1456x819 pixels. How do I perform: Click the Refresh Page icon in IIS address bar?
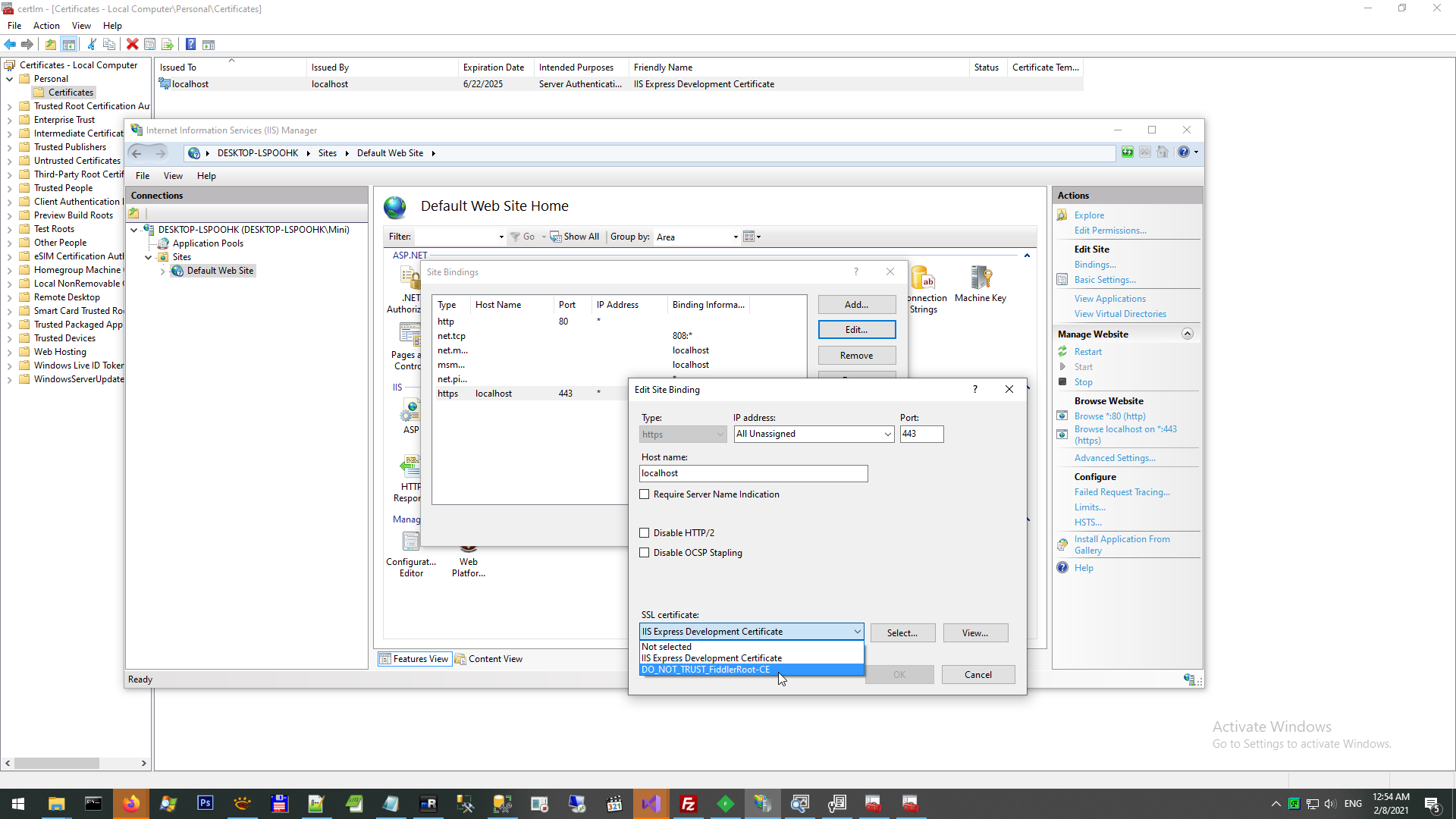(1128, 152)
